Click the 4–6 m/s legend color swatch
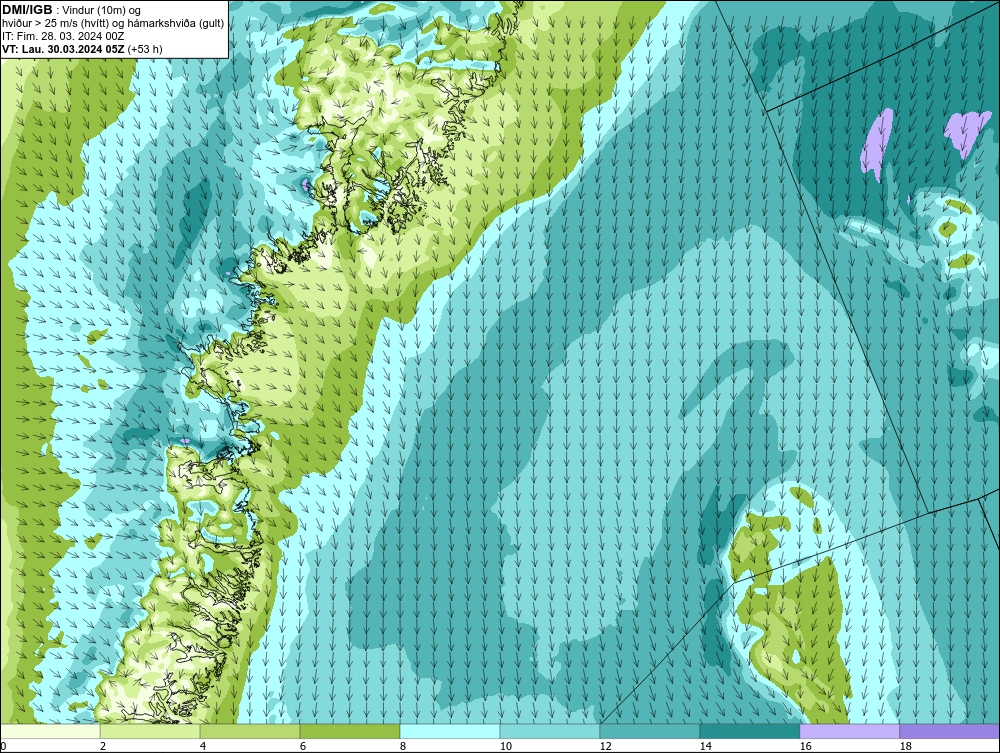Viewport: 1000px width, 753px height. (250, 731)
